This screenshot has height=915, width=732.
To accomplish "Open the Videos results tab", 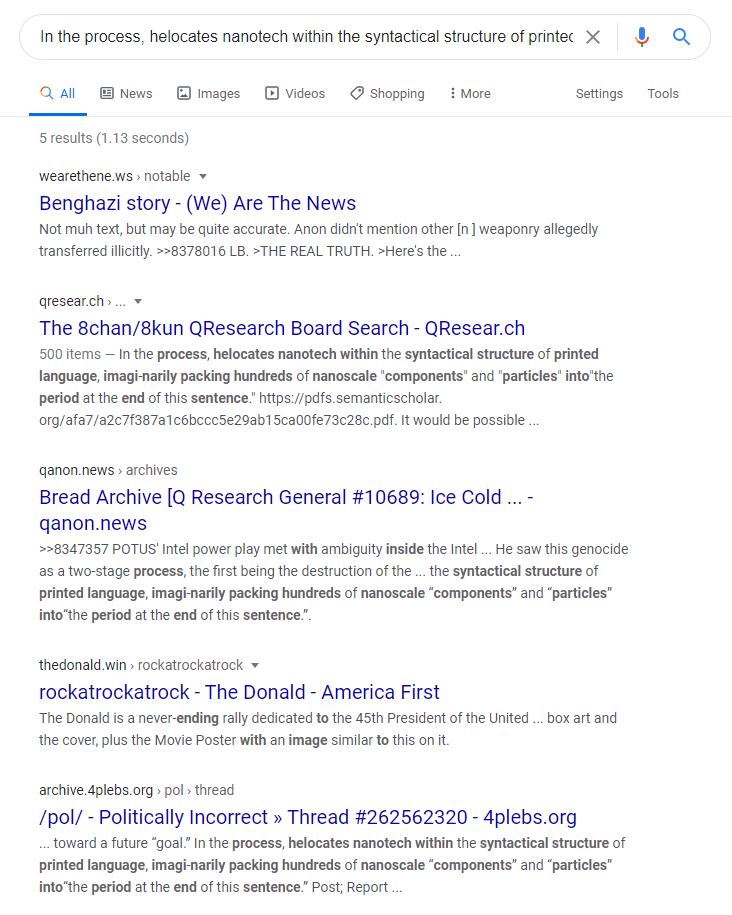I will (295, 93).
